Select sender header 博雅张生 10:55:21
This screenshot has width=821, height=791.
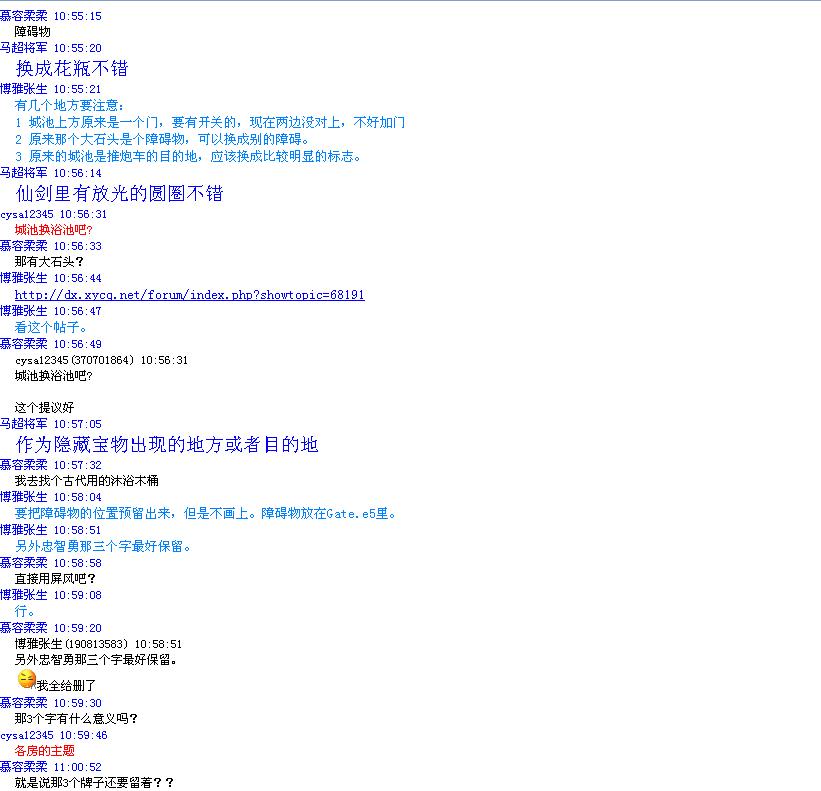click(51, 88)
